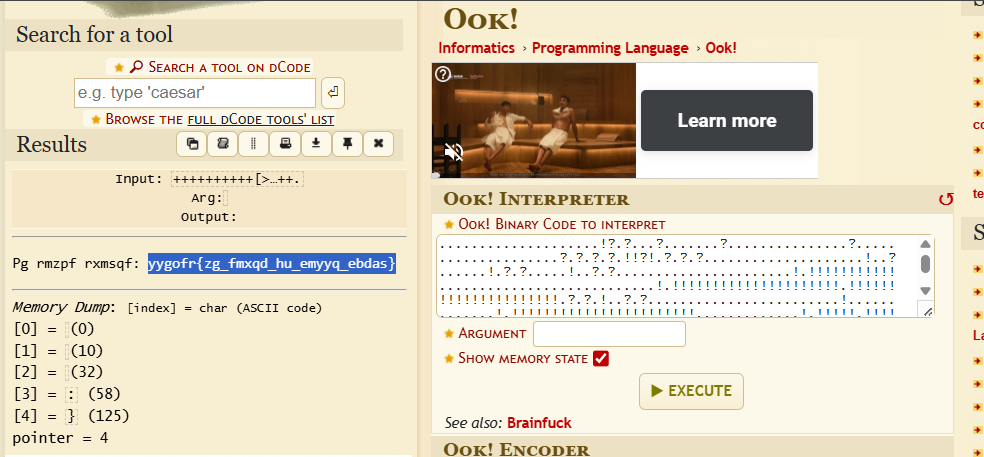Click memory dump row [4] = } (125)
Viewport: 984px width, 457px height.
70,416
